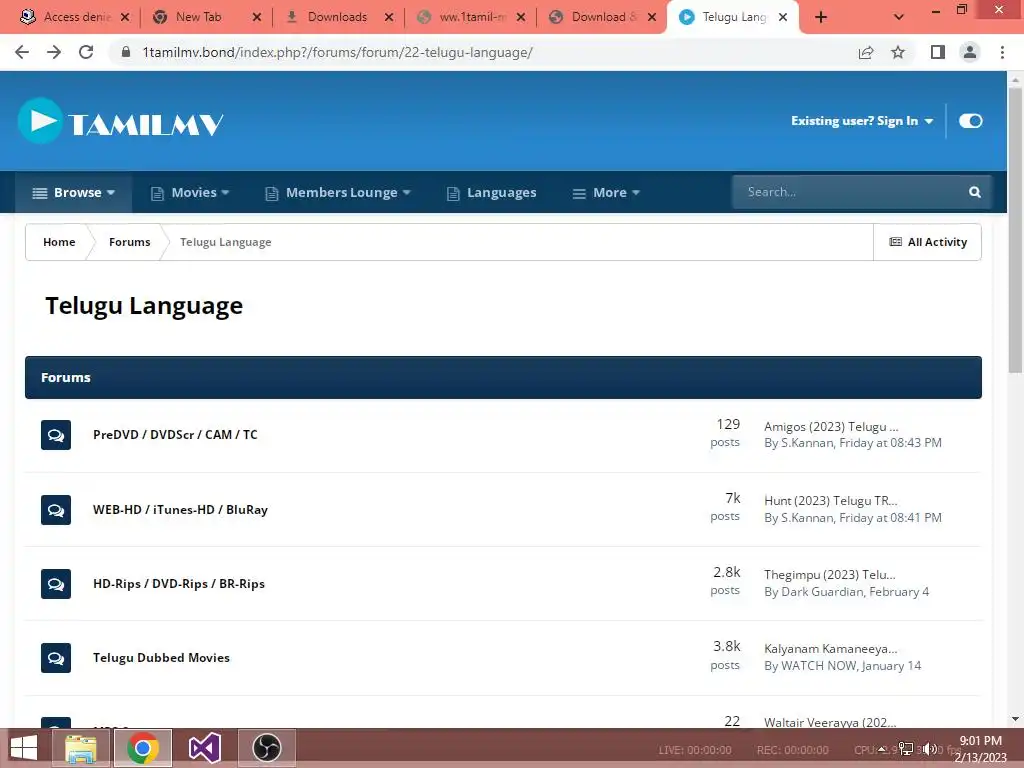This screenshot has width=1024, height=768.
Task: Open Amigos (2023) Telugu latest post
Action: tap(831, 427)
